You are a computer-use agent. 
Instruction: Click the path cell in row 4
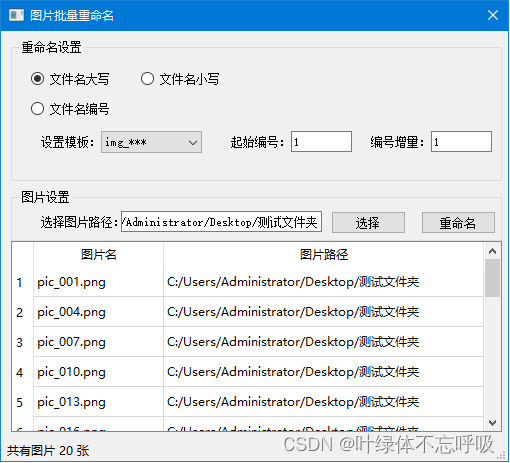pos(324,372)
